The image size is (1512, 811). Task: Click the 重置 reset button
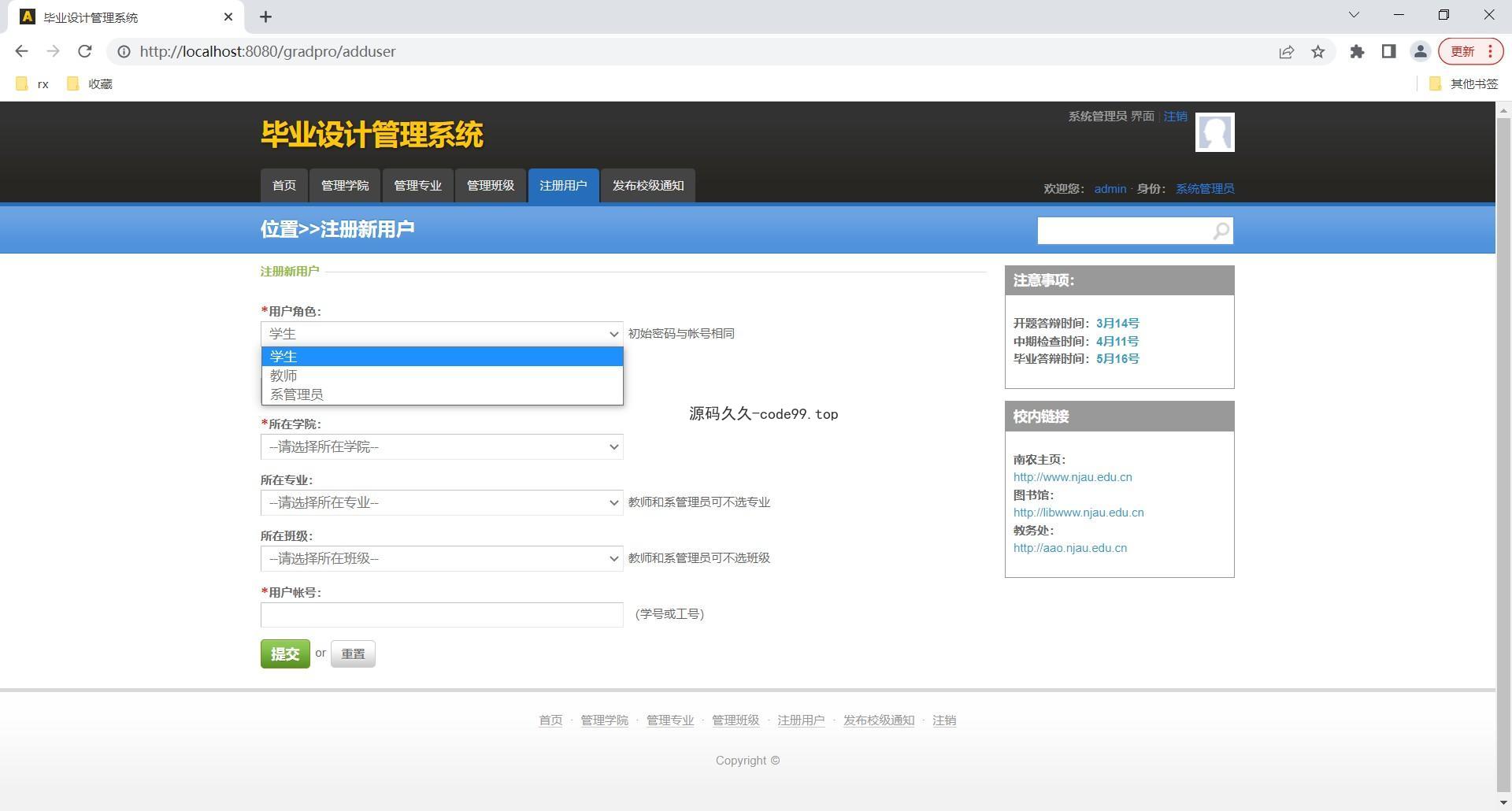353,654
